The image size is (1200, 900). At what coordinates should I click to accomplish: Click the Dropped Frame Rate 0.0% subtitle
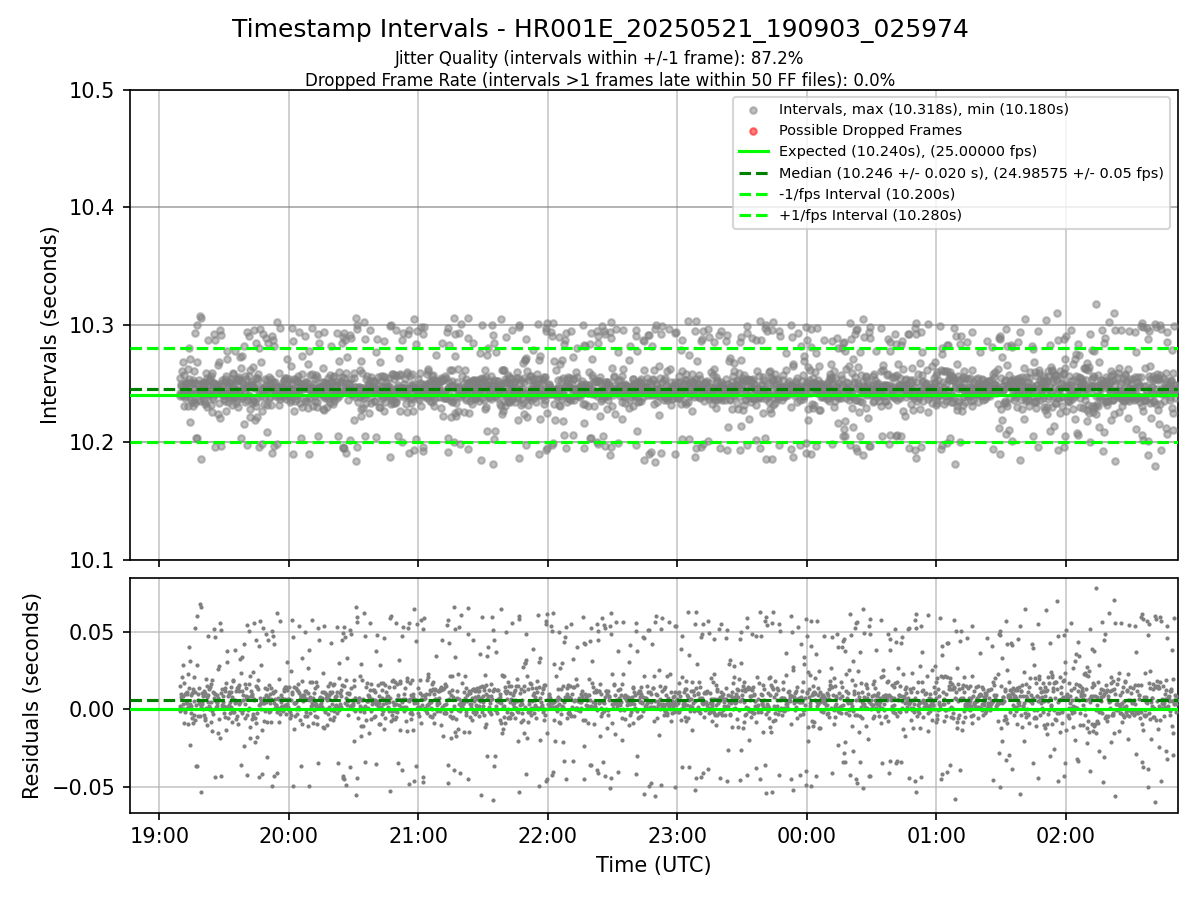coord(600,80)
